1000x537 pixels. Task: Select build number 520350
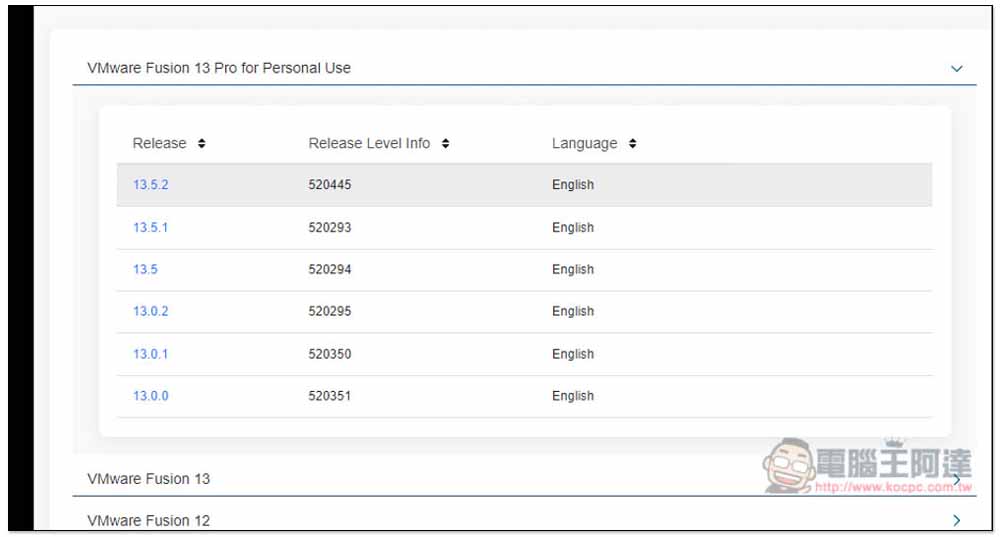click(330, 354)
